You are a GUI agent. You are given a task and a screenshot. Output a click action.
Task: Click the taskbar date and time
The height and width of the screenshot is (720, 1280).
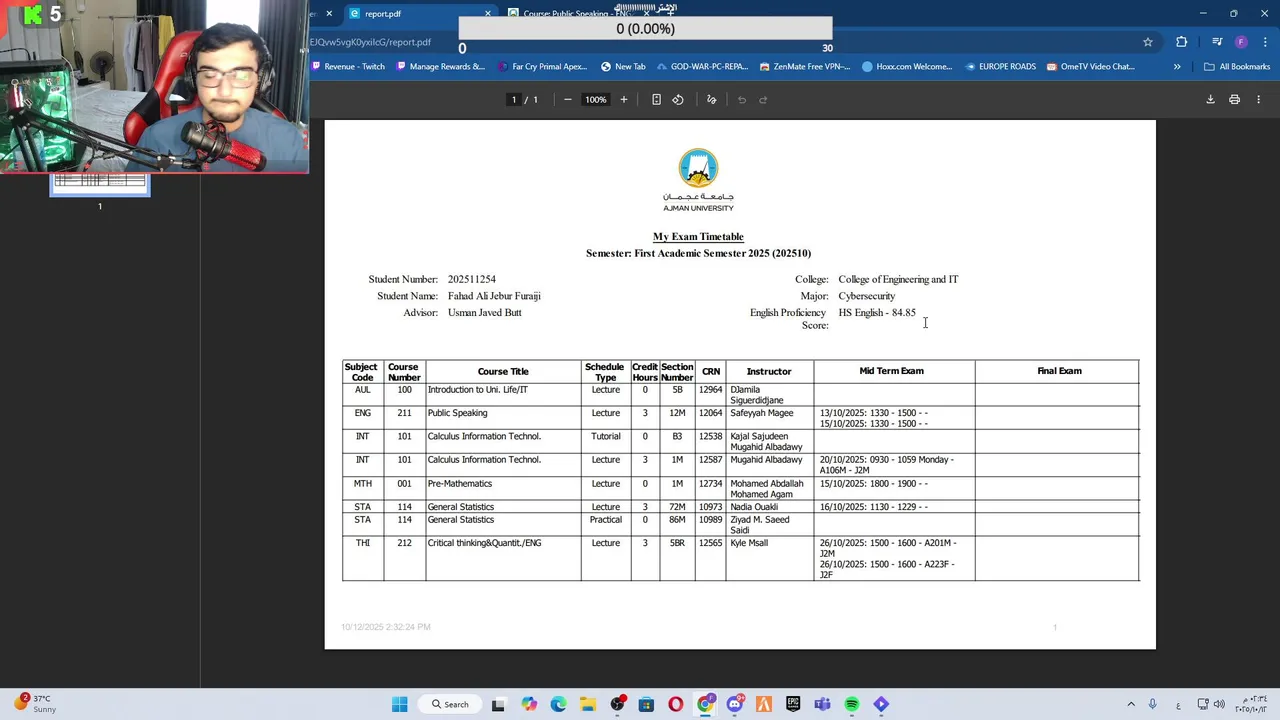(1253, 704)
